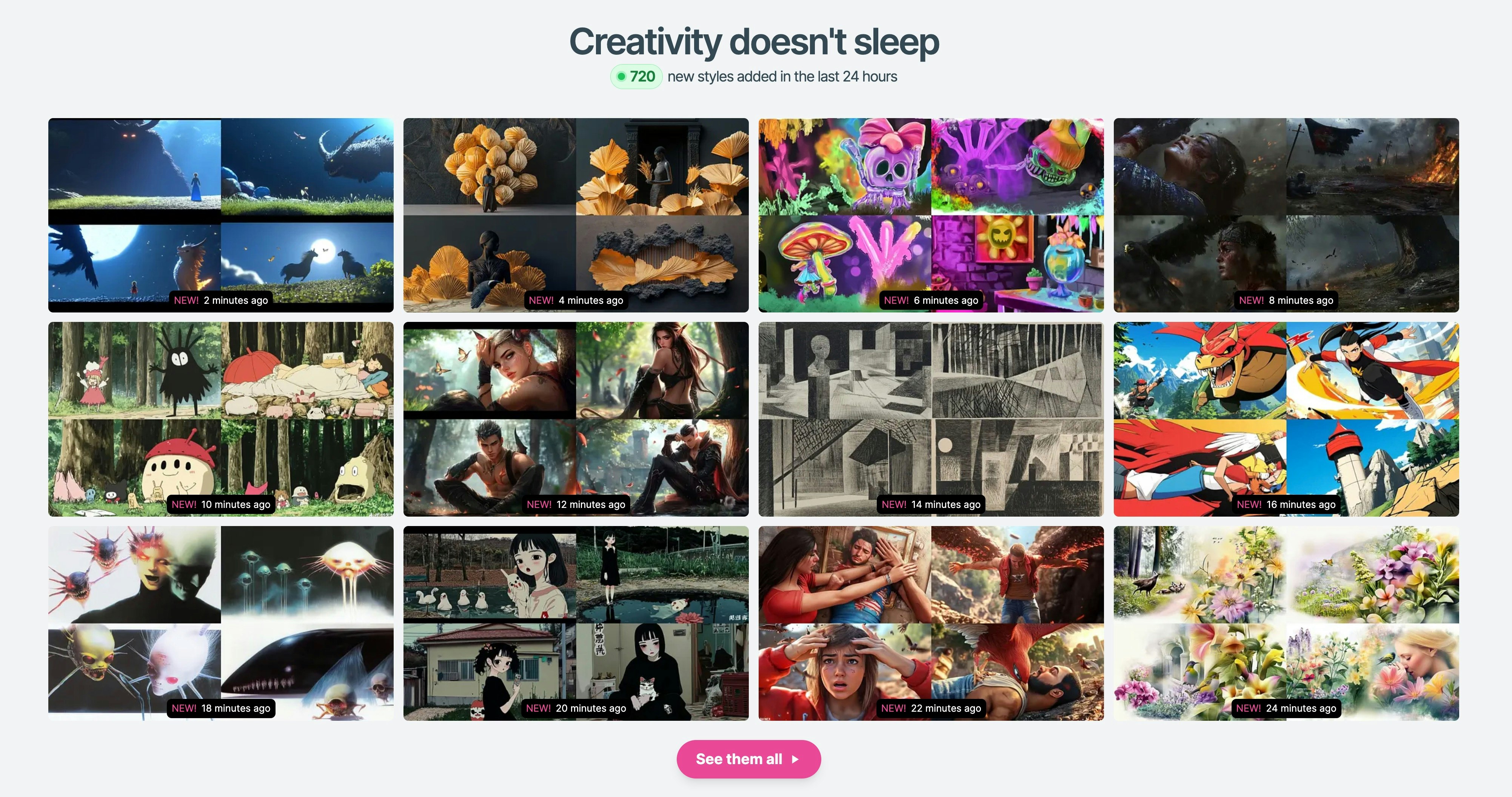Open the blue moonlit creatures style card
This screenshot has height=797, width=1512.
click(x=221, y=215)
